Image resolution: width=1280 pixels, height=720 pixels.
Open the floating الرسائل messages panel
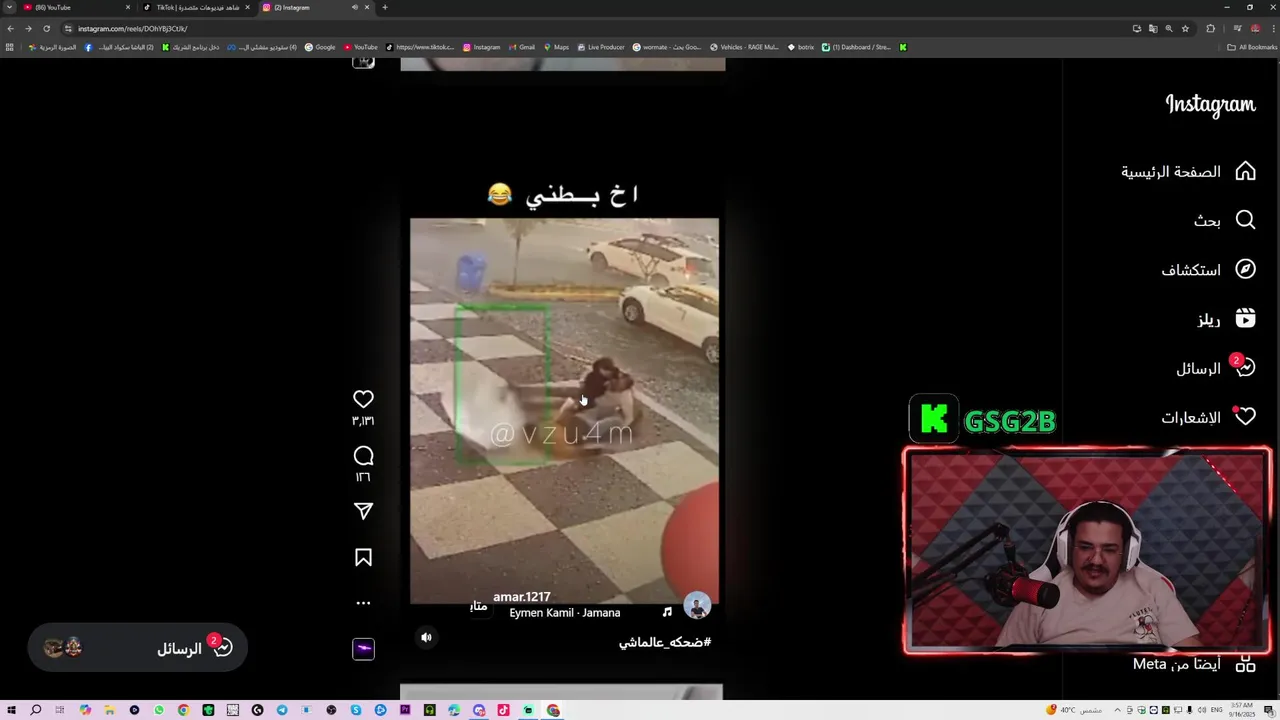tap(138, 648)
